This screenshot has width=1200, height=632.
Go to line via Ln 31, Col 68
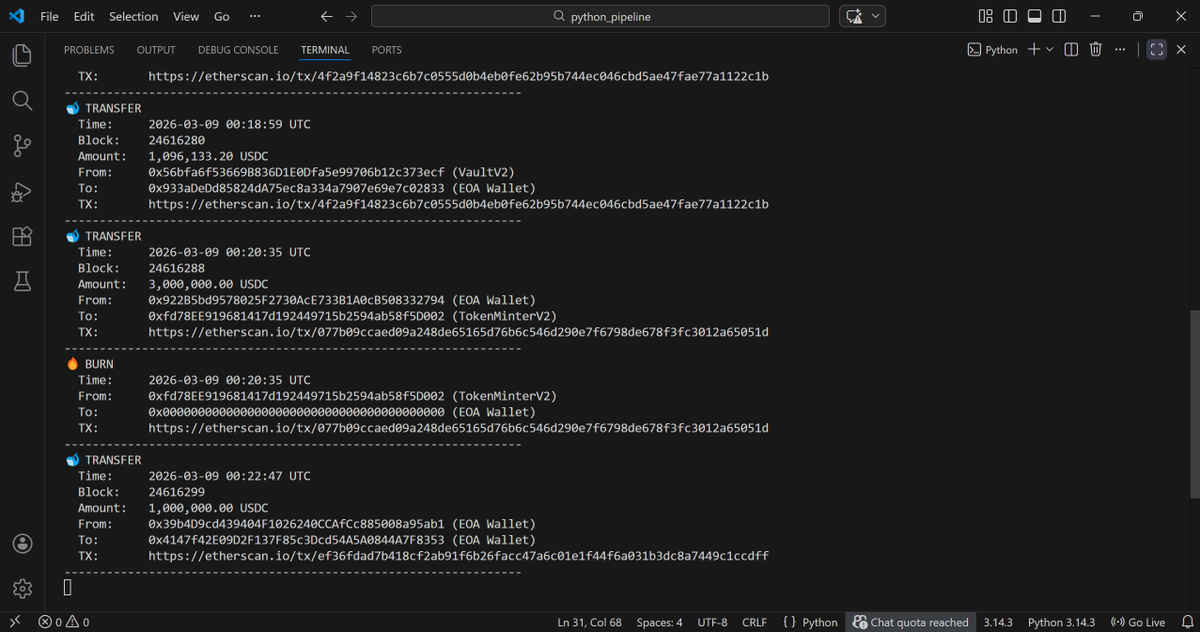coord(589,622)
